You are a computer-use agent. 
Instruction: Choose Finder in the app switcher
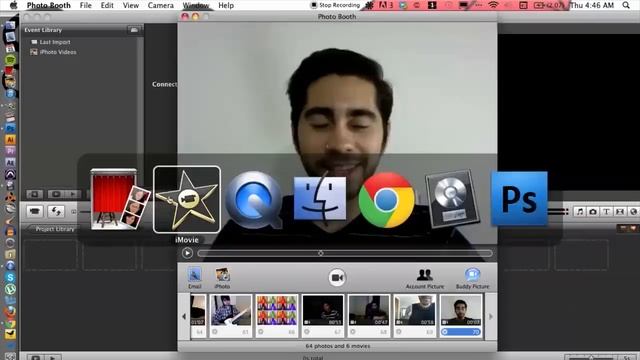pyautogui.click(x=320, y=199)
